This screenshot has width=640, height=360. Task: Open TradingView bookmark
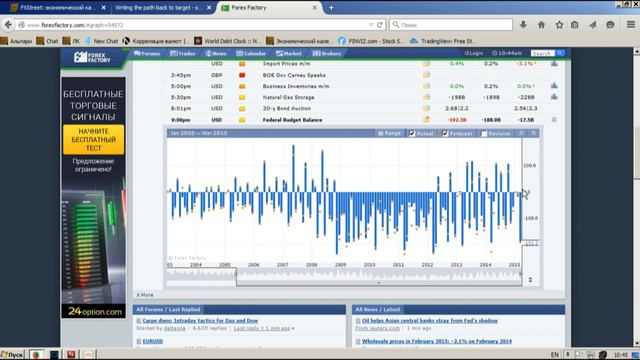[442, 41]
